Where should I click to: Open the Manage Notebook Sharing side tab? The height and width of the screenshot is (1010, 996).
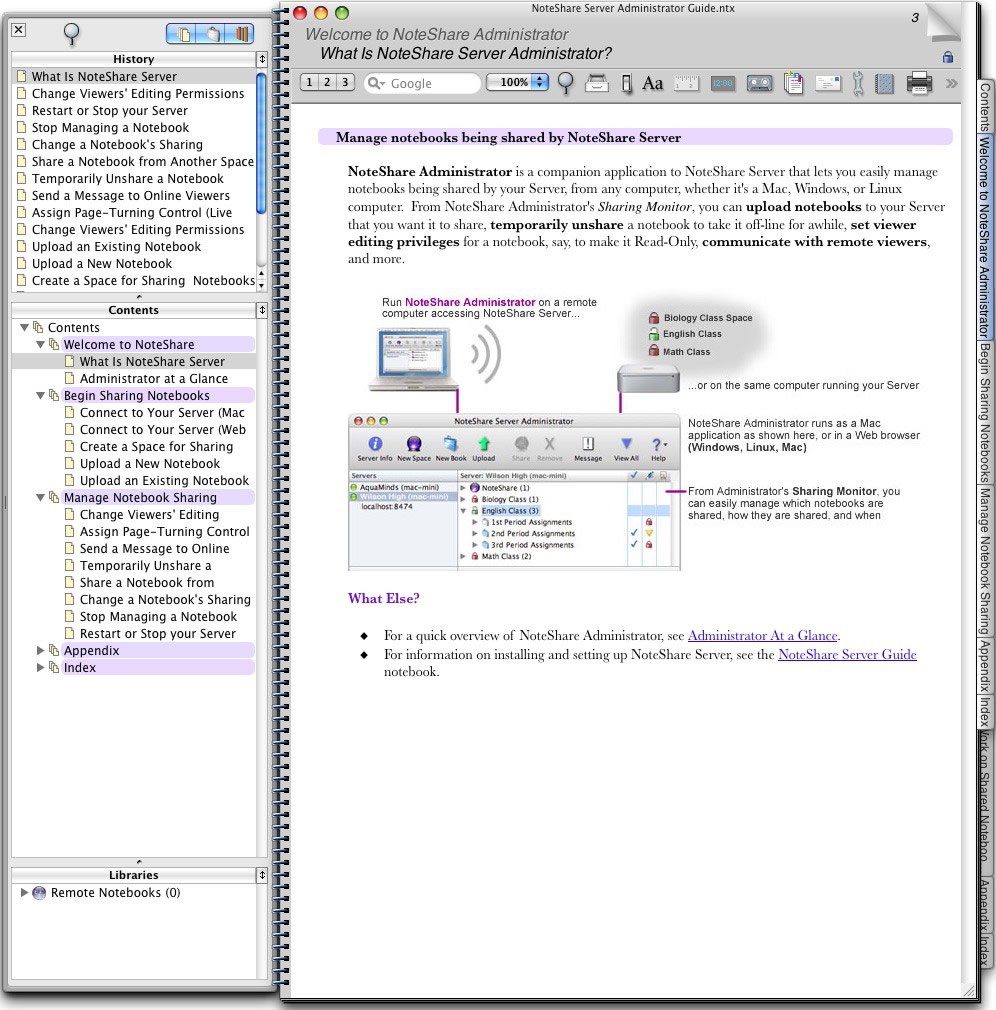(984, 560)
